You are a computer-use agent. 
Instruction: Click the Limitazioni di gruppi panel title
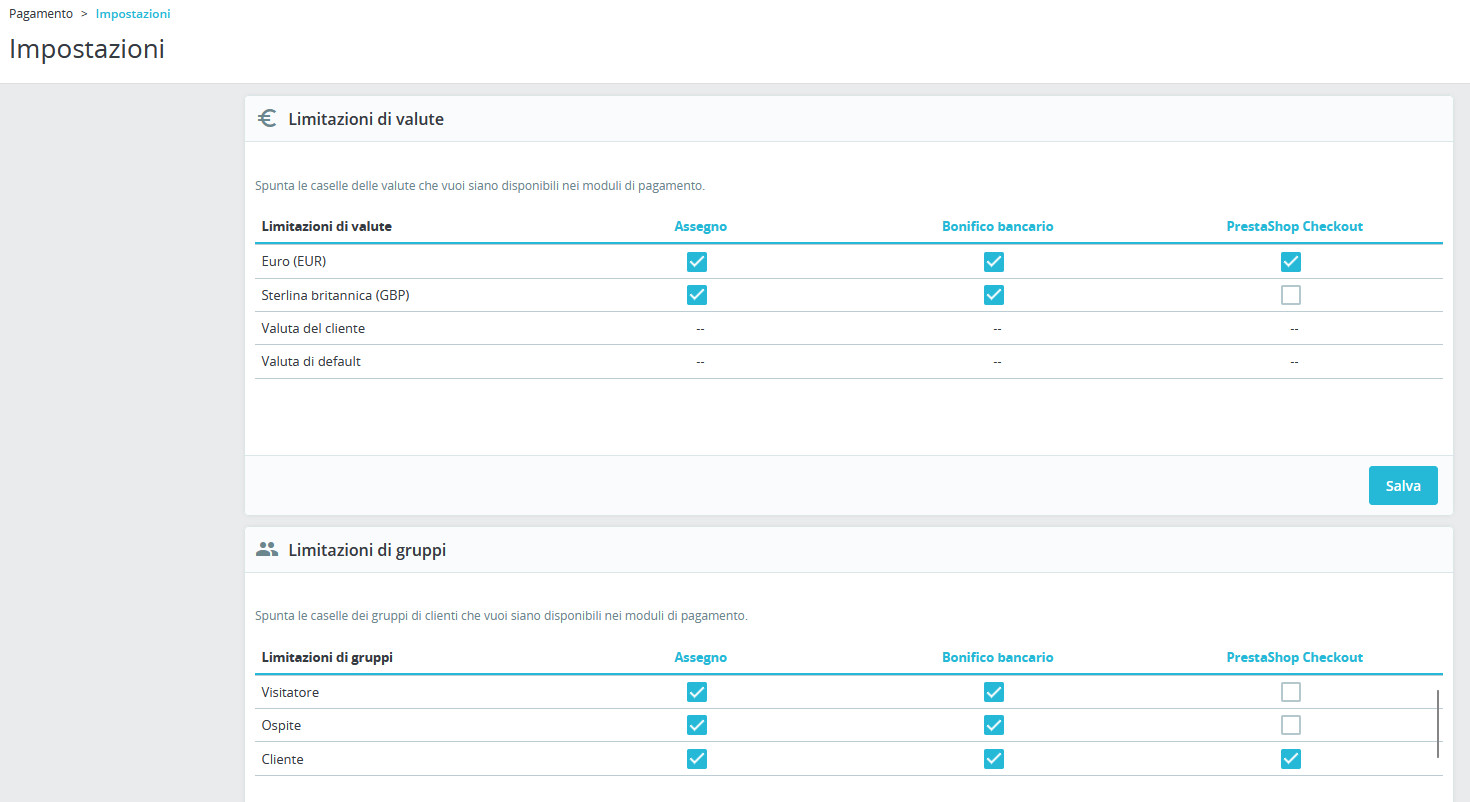coord(367,550)
